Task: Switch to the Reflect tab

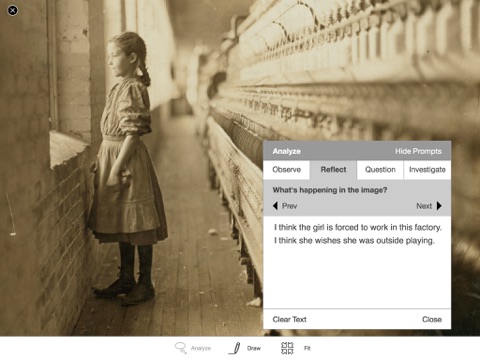Action: pos(333,170)
